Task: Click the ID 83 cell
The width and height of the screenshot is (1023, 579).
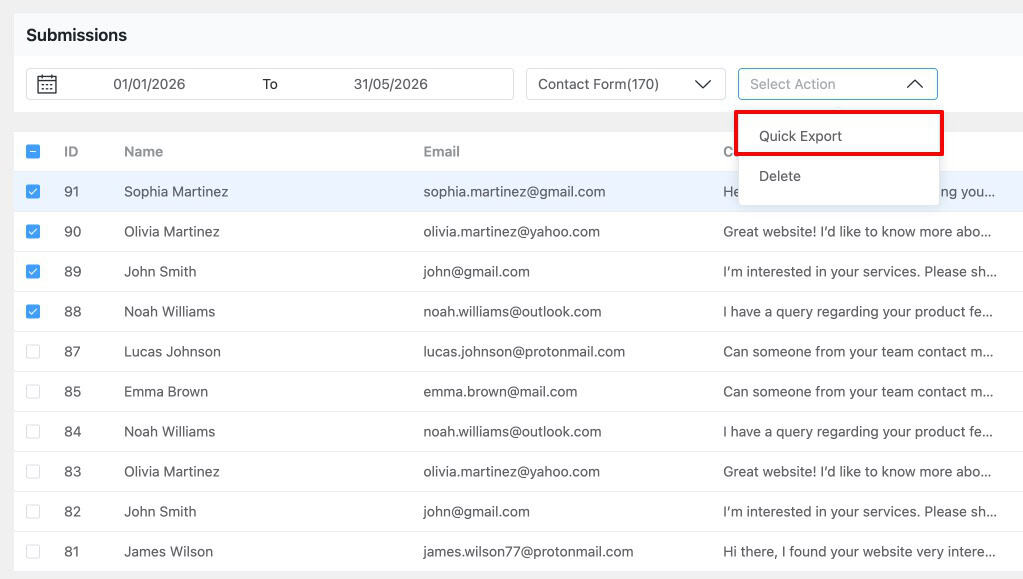Action: pyautogui.click(x=72, y=471)
